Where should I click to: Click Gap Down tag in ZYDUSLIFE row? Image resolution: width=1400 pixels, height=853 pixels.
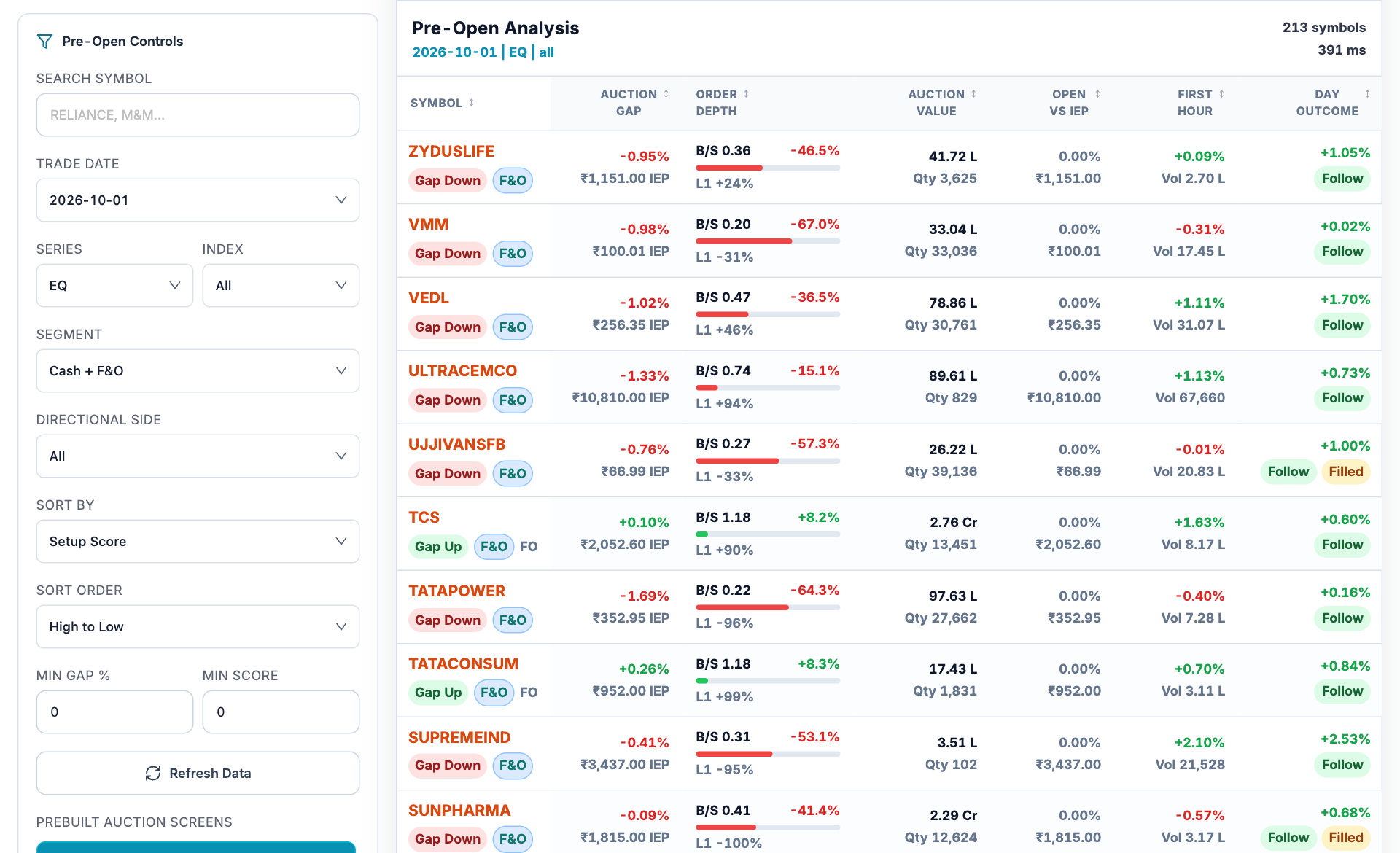(x=448, y=180)
